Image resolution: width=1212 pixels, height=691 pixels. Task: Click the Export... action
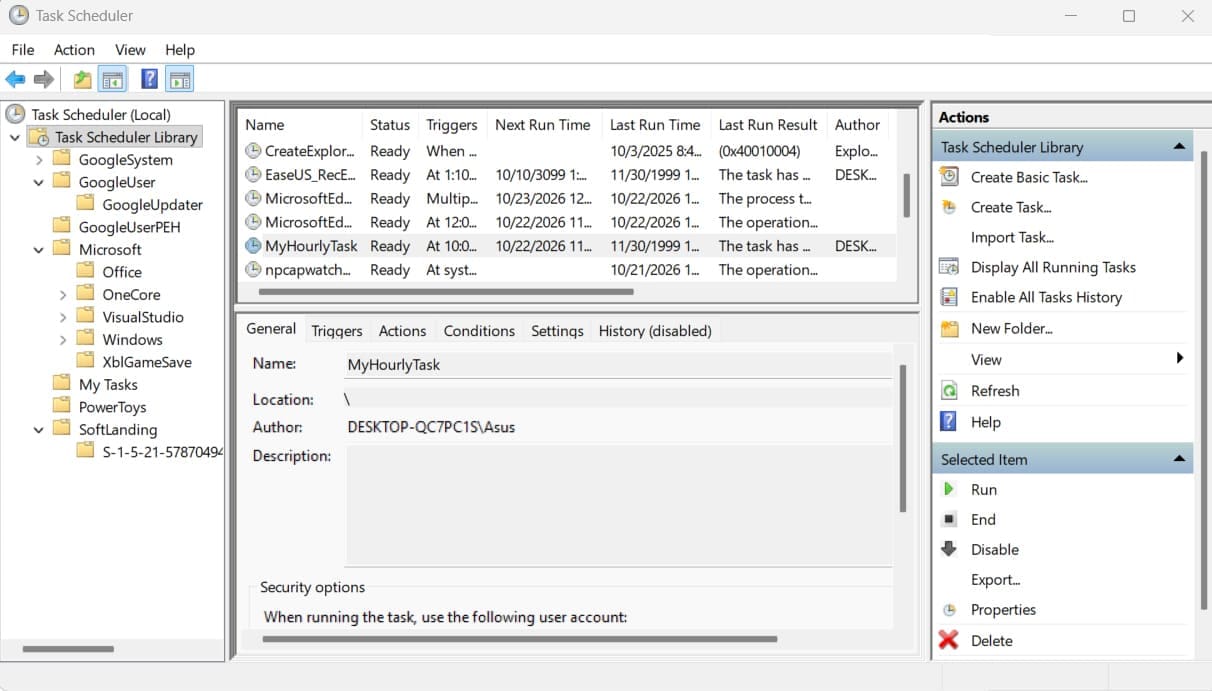click(x=995, y=580)
